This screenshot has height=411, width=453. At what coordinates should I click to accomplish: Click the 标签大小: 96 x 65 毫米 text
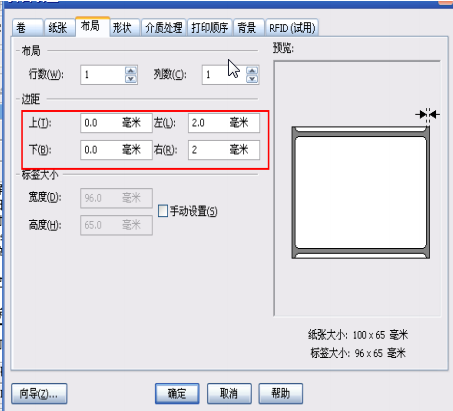point(358,353)
